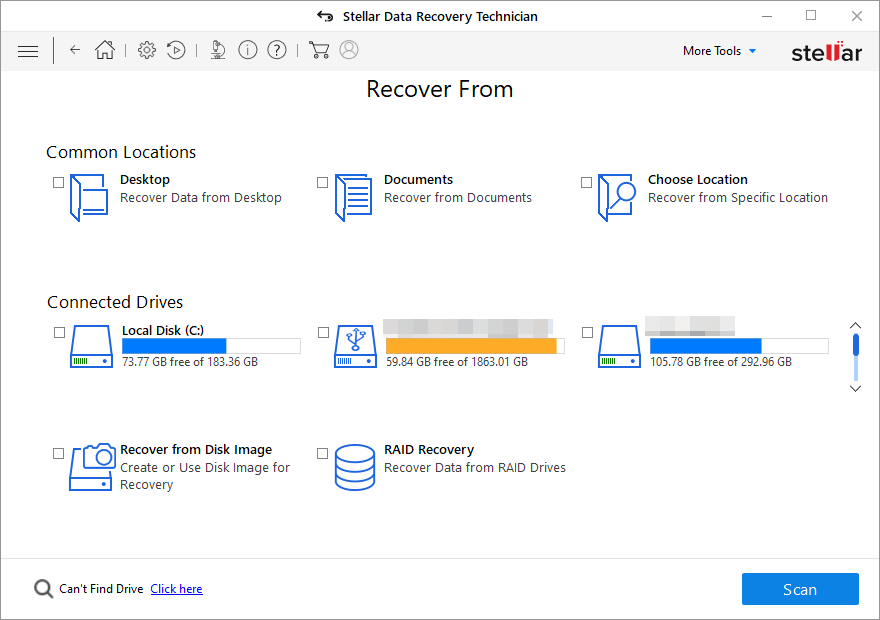Click the Choose Location magnifier folder icon

(617, 198)
